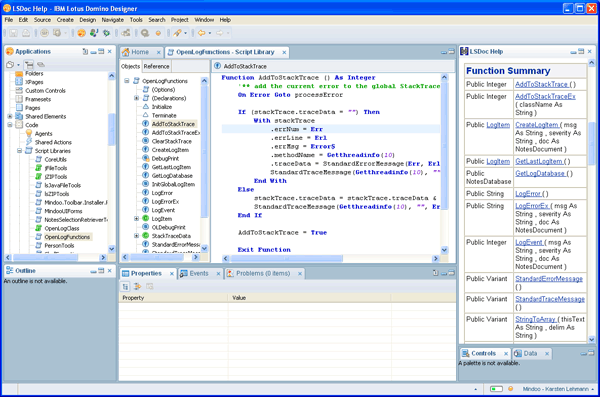The height and width of the screenshot is (397, 600).
Task: Open the CreateLogItem function link
Action: [537, 124]
